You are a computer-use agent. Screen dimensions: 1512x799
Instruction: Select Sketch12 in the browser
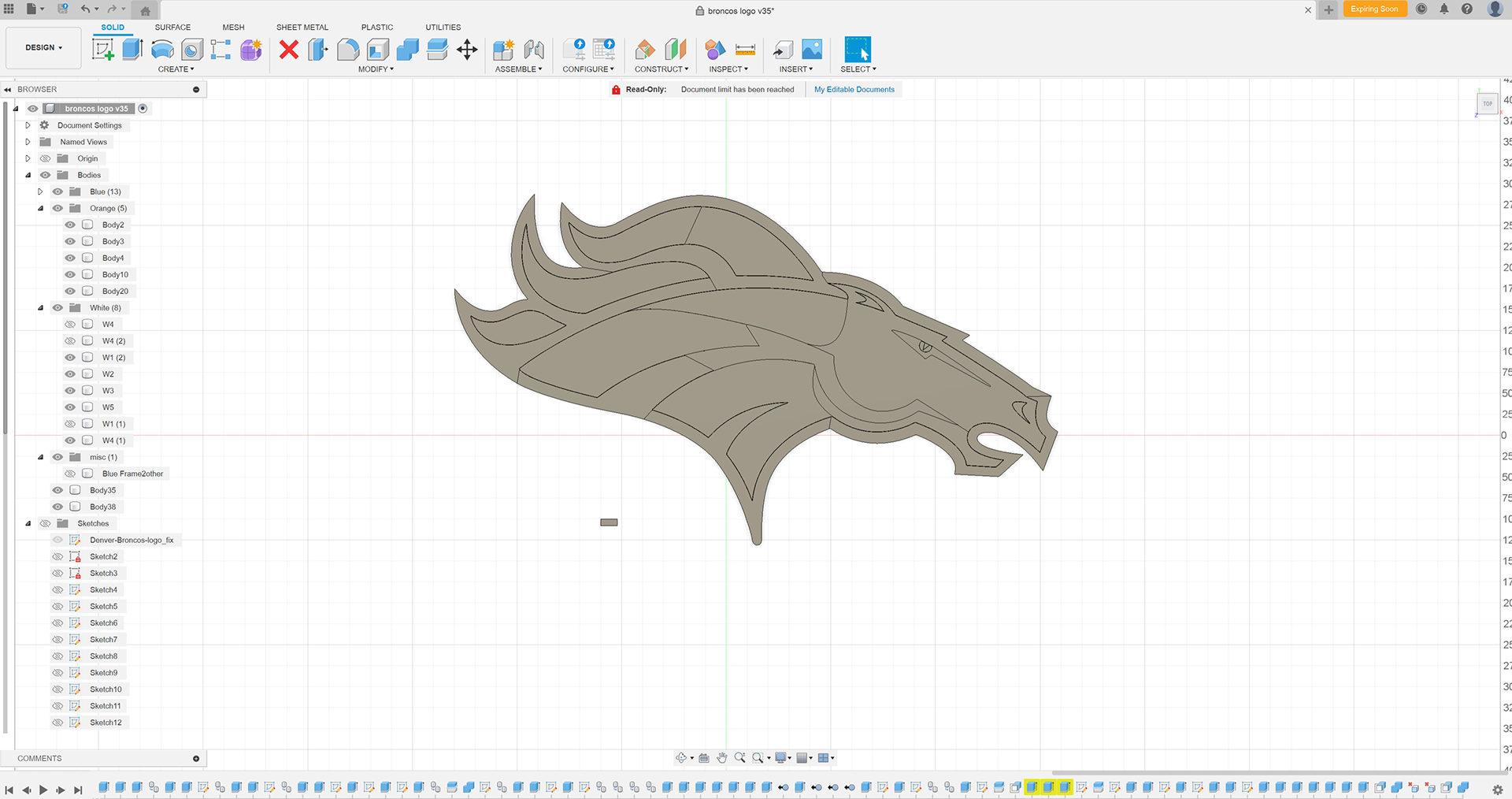click(106, 723)
